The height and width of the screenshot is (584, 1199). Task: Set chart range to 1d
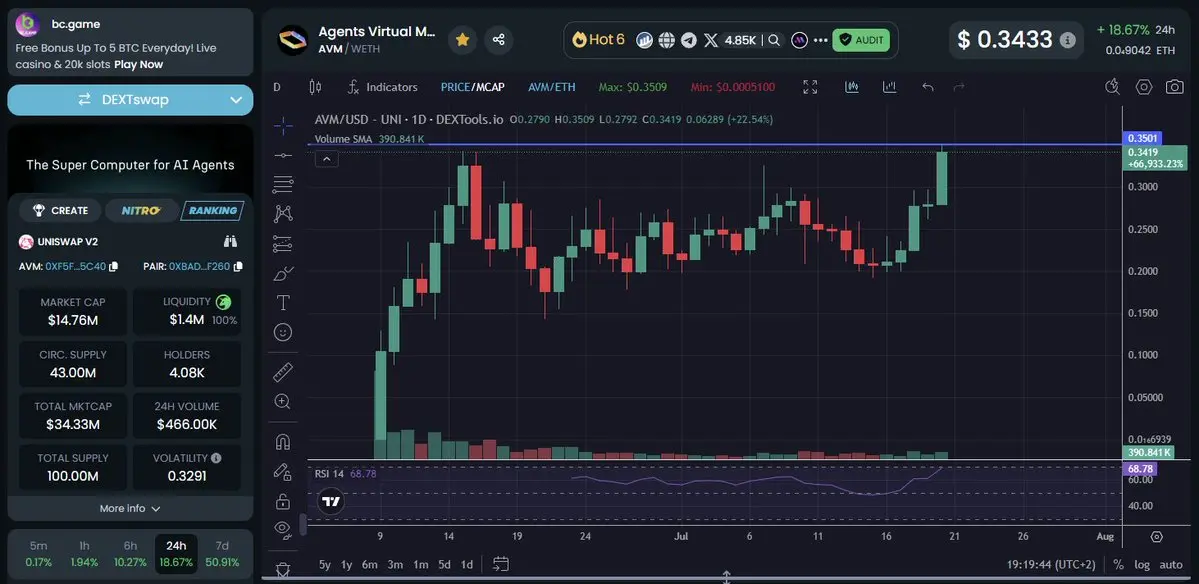(466, 565)
